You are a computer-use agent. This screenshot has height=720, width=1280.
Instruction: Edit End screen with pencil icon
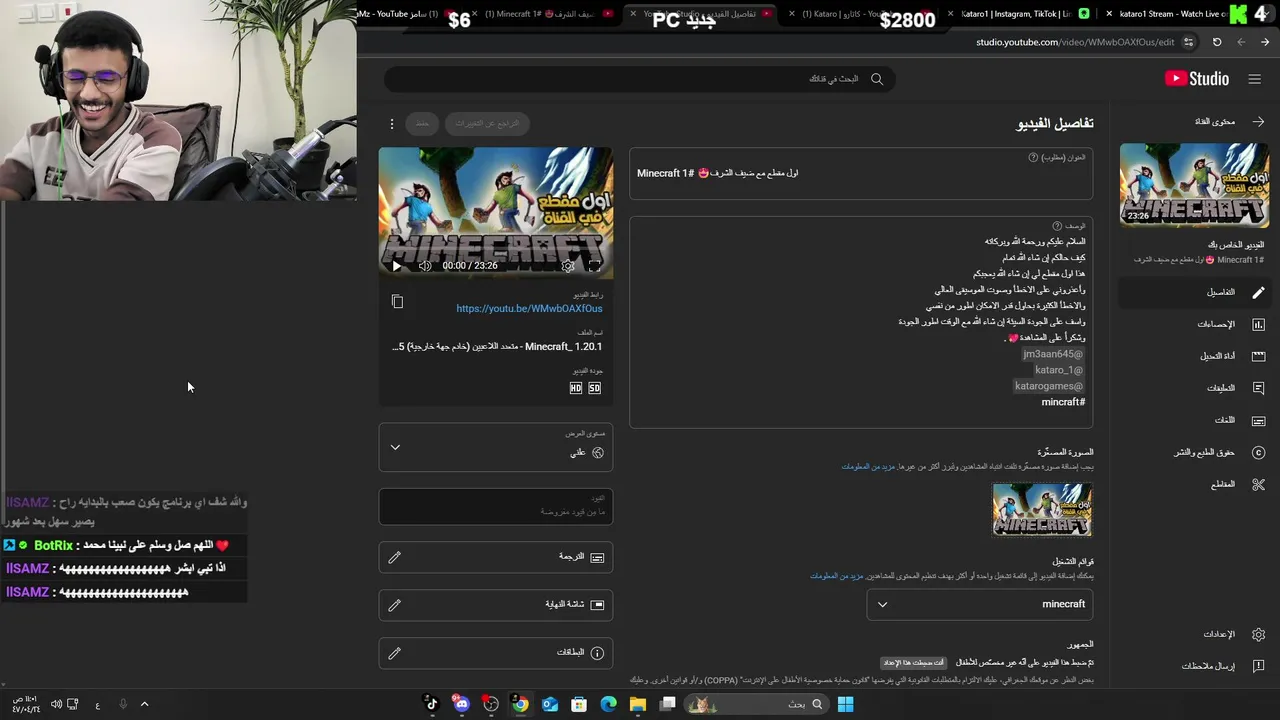pos(394,605)
